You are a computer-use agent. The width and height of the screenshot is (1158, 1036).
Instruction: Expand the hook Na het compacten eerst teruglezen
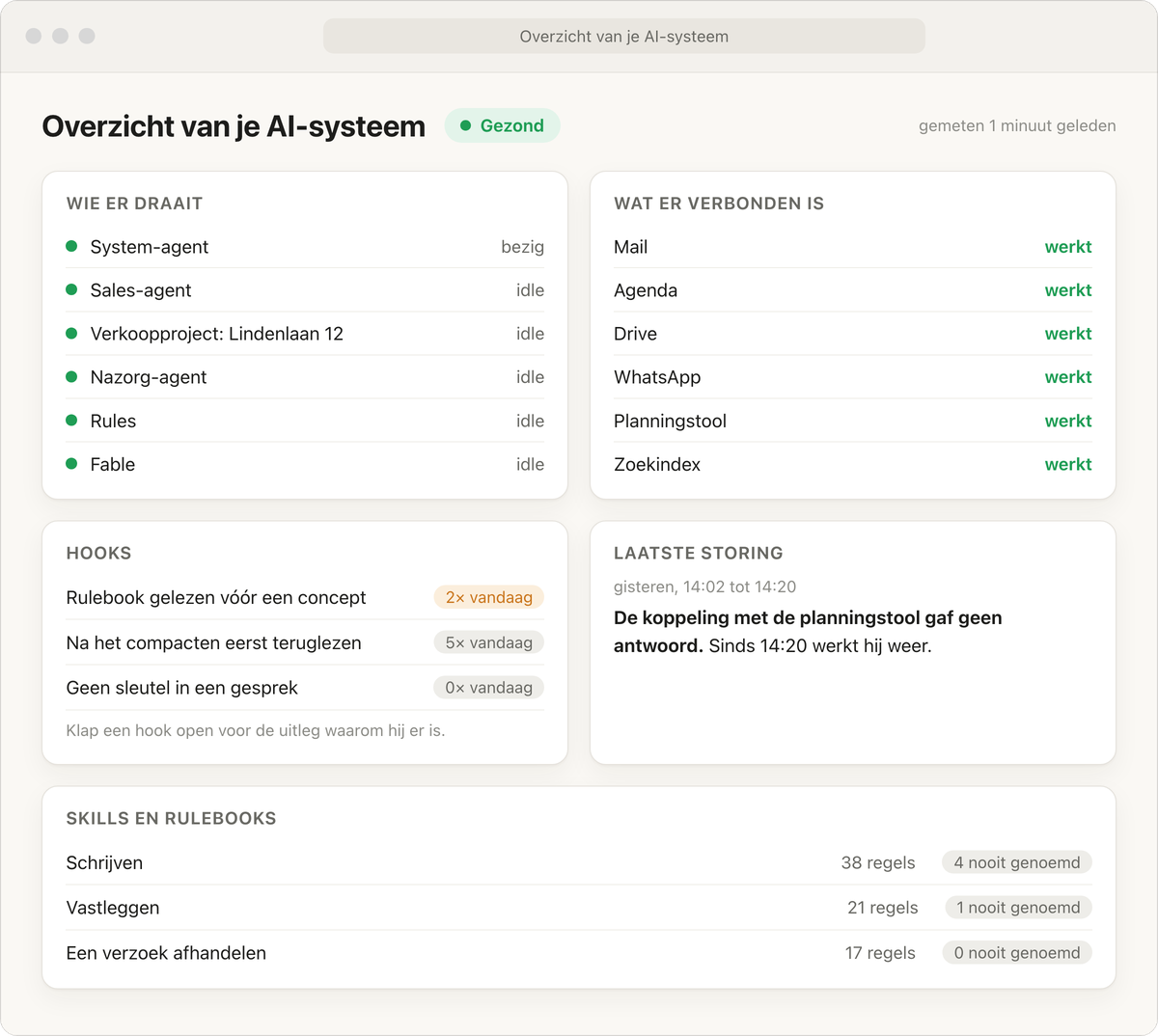point(305,642)
